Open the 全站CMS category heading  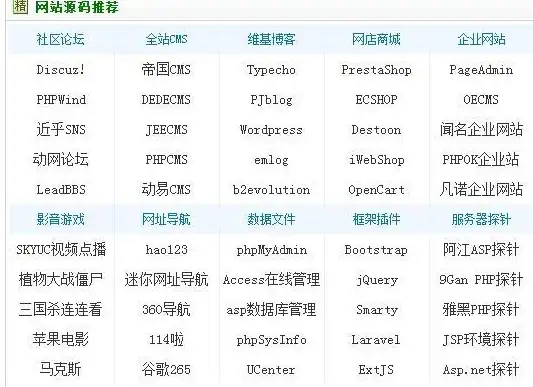(x=166, y=39)
